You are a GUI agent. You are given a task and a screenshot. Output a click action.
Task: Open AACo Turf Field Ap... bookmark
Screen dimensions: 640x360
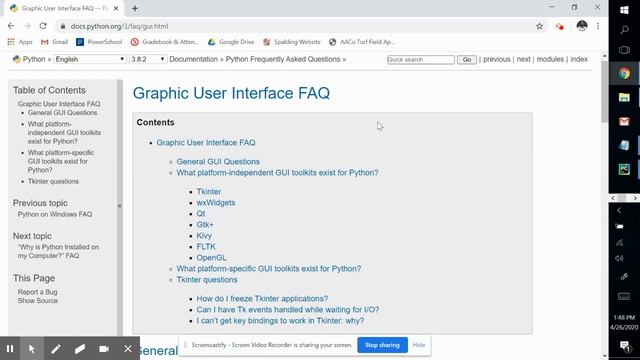[362, 42]
